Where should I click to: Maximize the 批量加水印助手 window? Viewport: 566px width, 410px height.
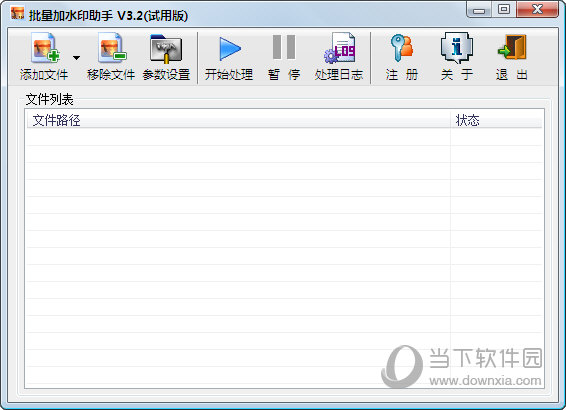504,10
